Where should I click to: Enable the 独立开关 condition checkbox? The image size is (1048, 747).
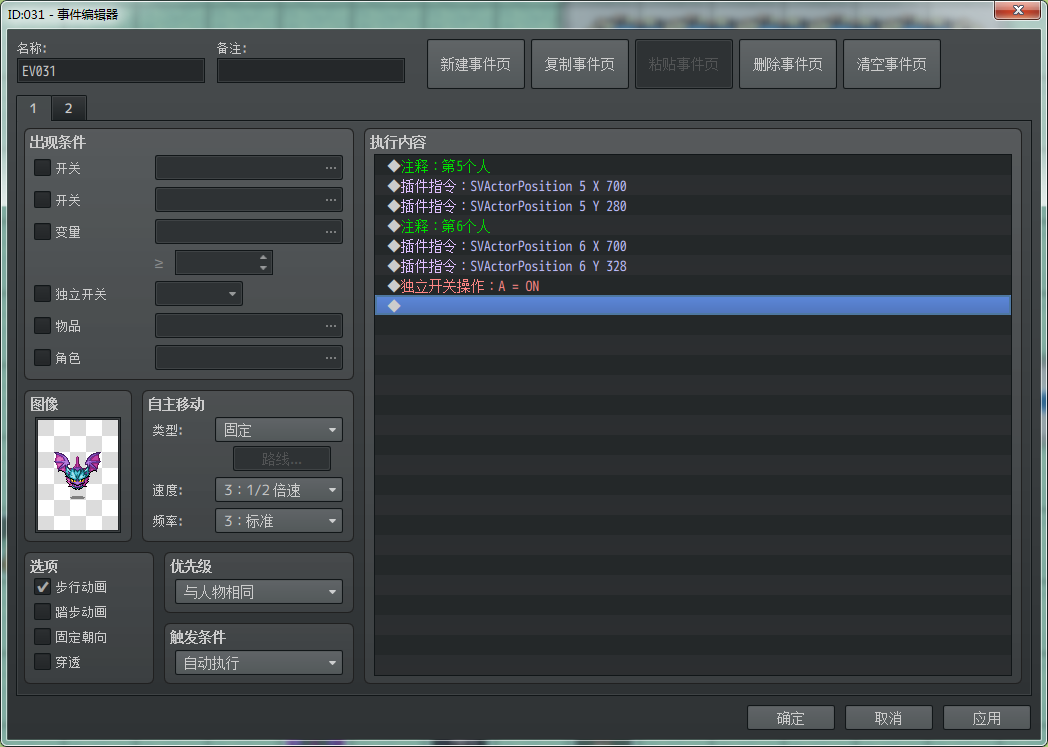pos(42,293)
